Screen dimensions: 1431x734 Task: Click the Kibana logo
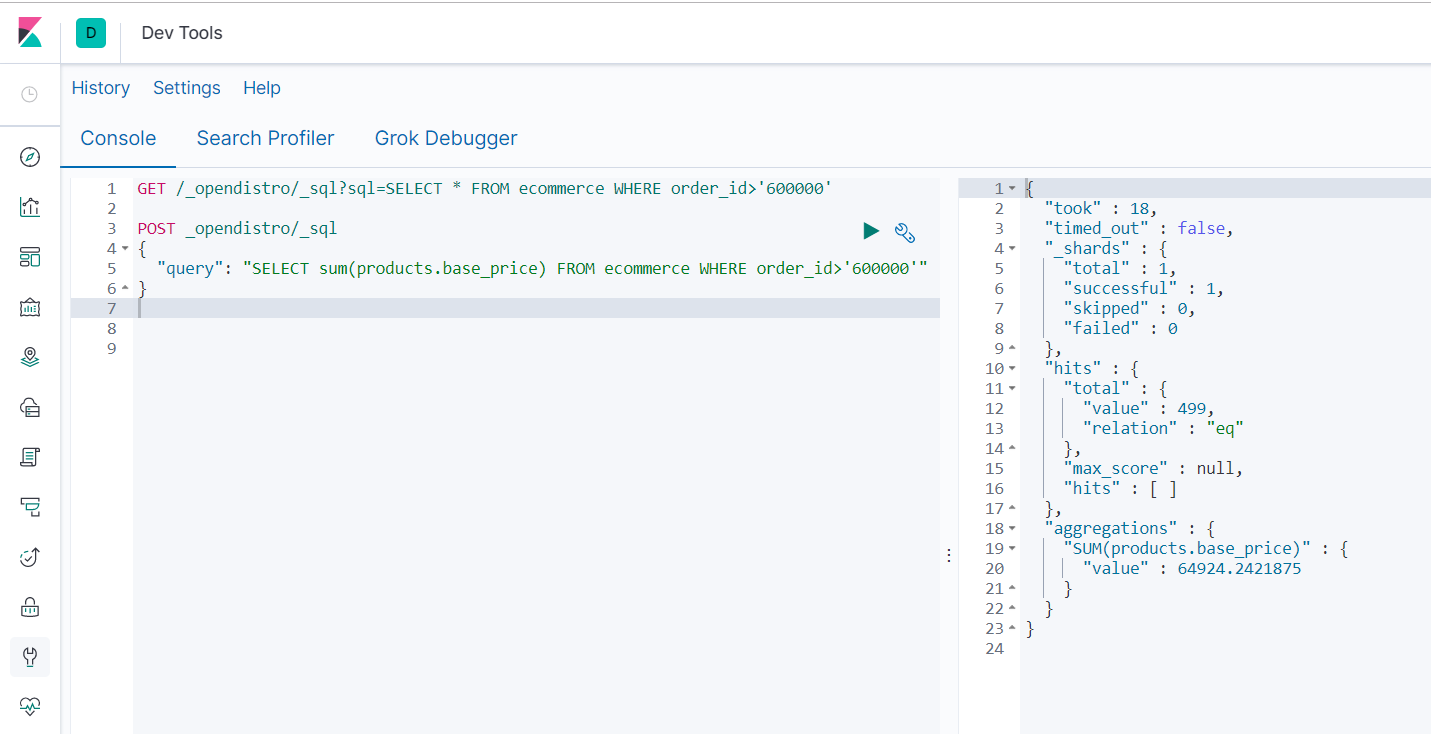click(x=30, y=32)
